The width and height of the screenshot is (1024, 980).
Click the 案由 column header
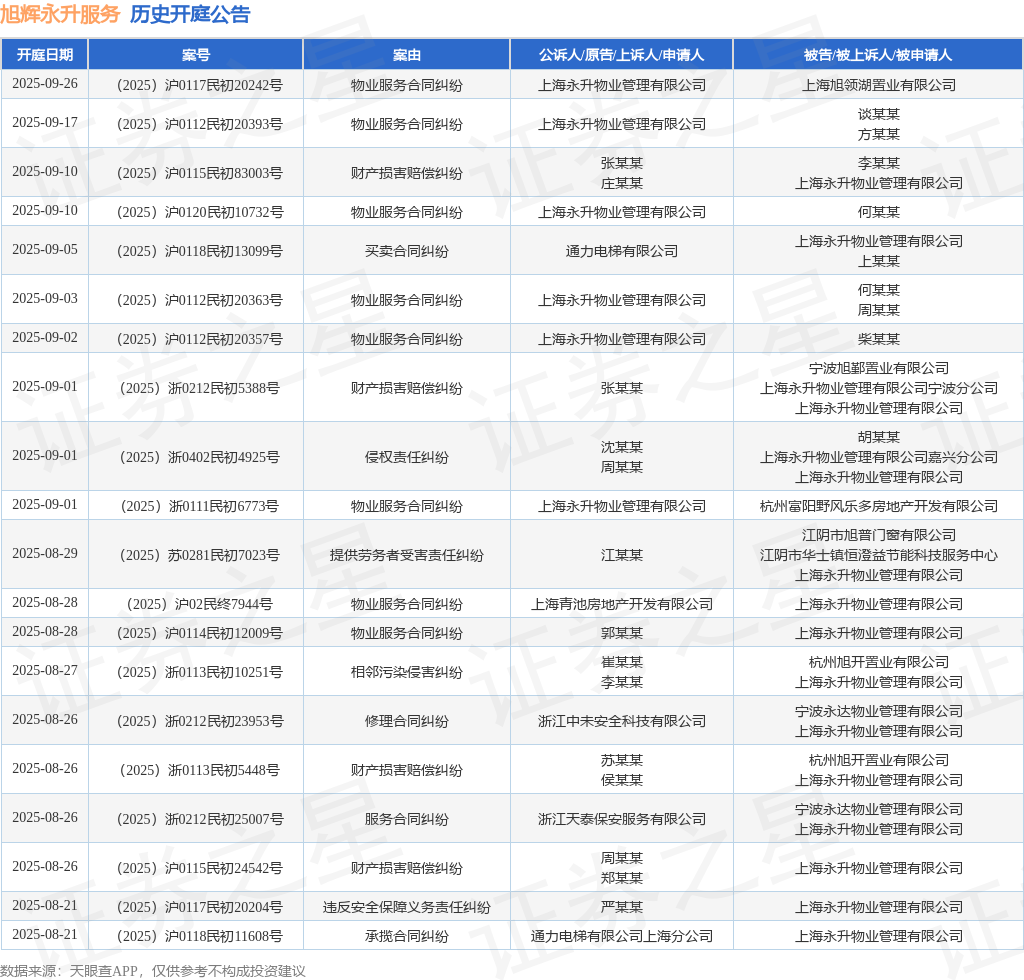(406, 55)
